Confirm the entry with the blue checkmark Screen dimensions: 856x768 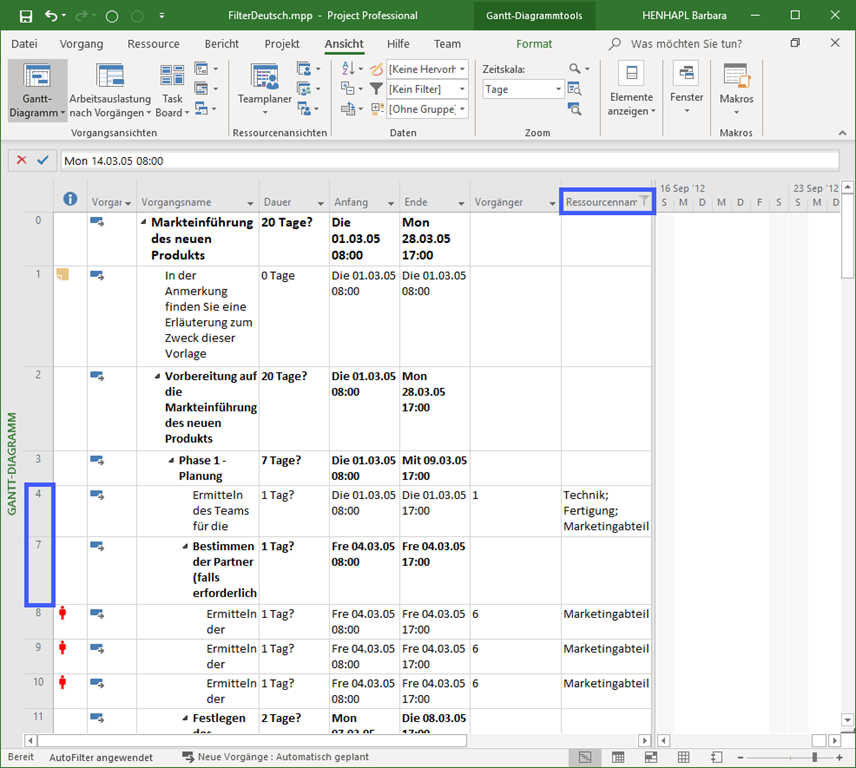click(43, 160)
